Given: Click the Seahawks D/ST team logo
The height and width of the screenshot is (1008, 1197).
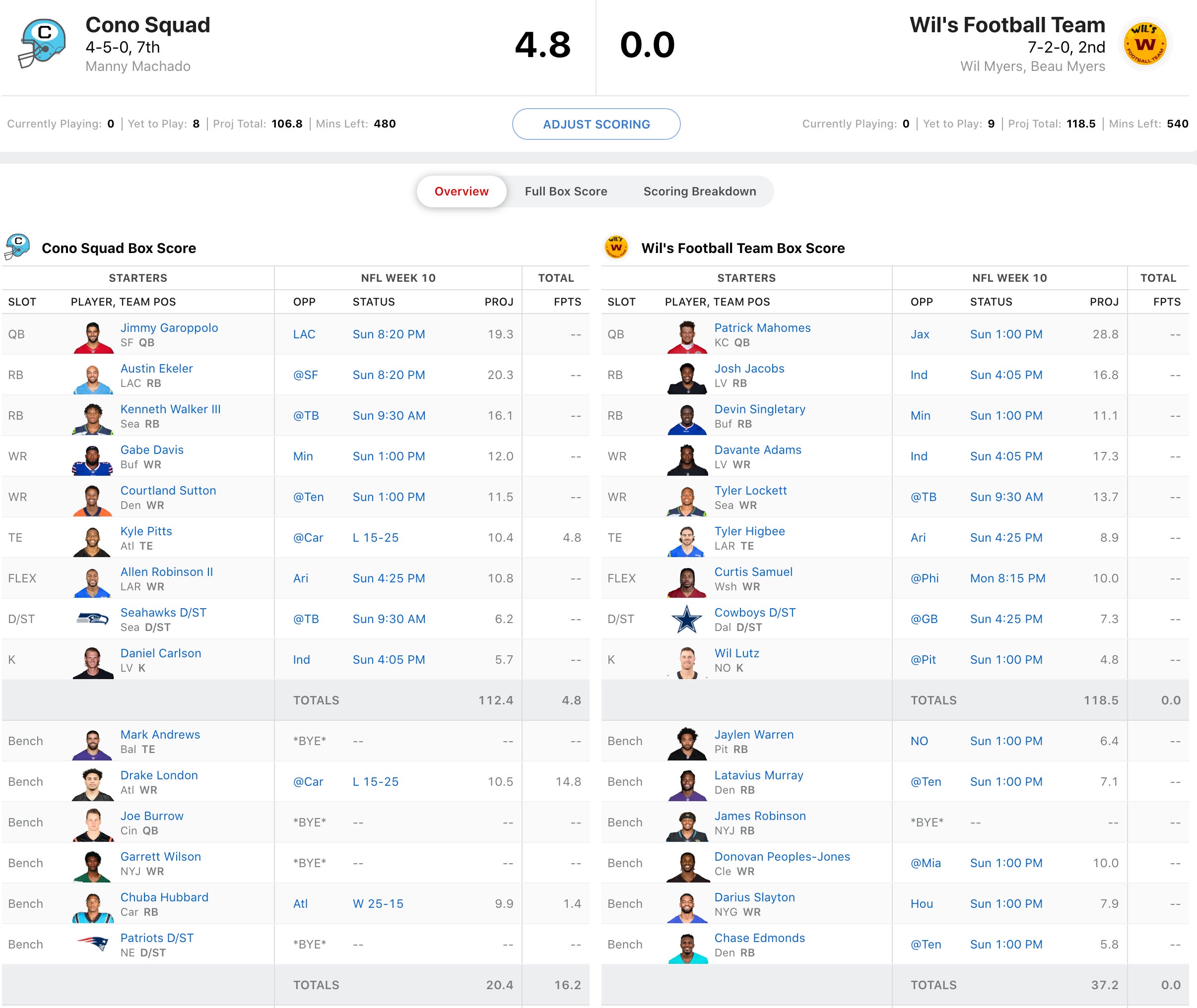Looking at the screenshot, I should (93, 619).
